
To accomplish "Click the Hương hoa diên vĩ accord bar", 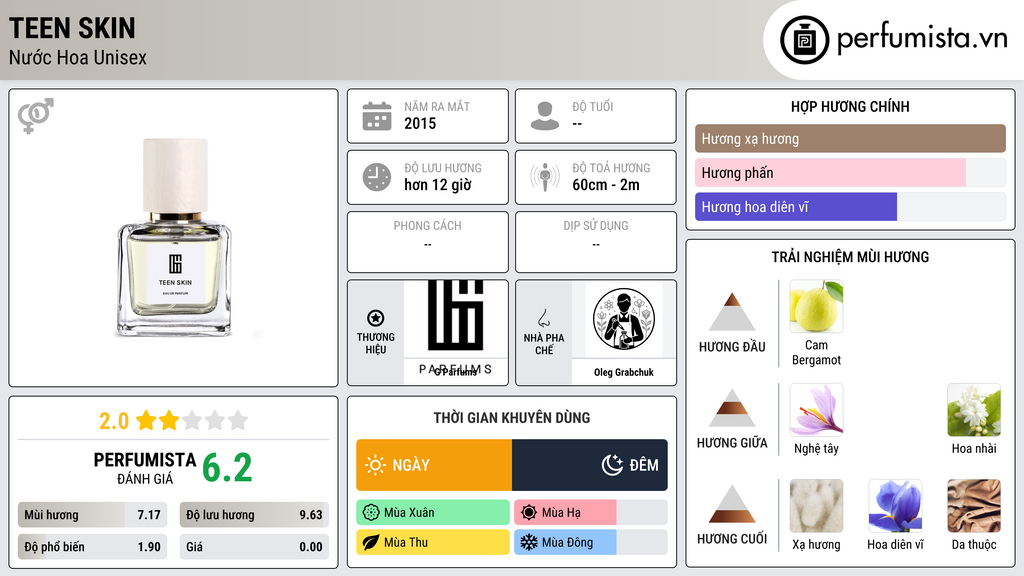I will 850,206.
